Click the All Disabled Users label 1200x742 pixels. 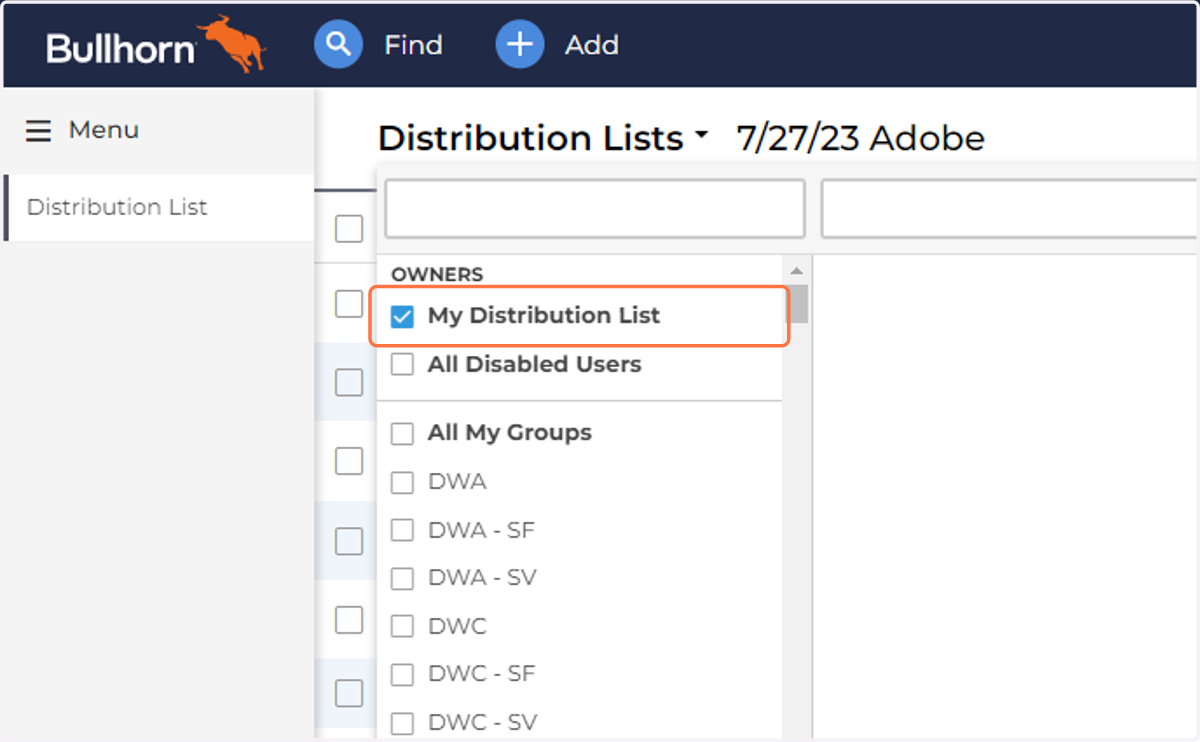[535, 364]
